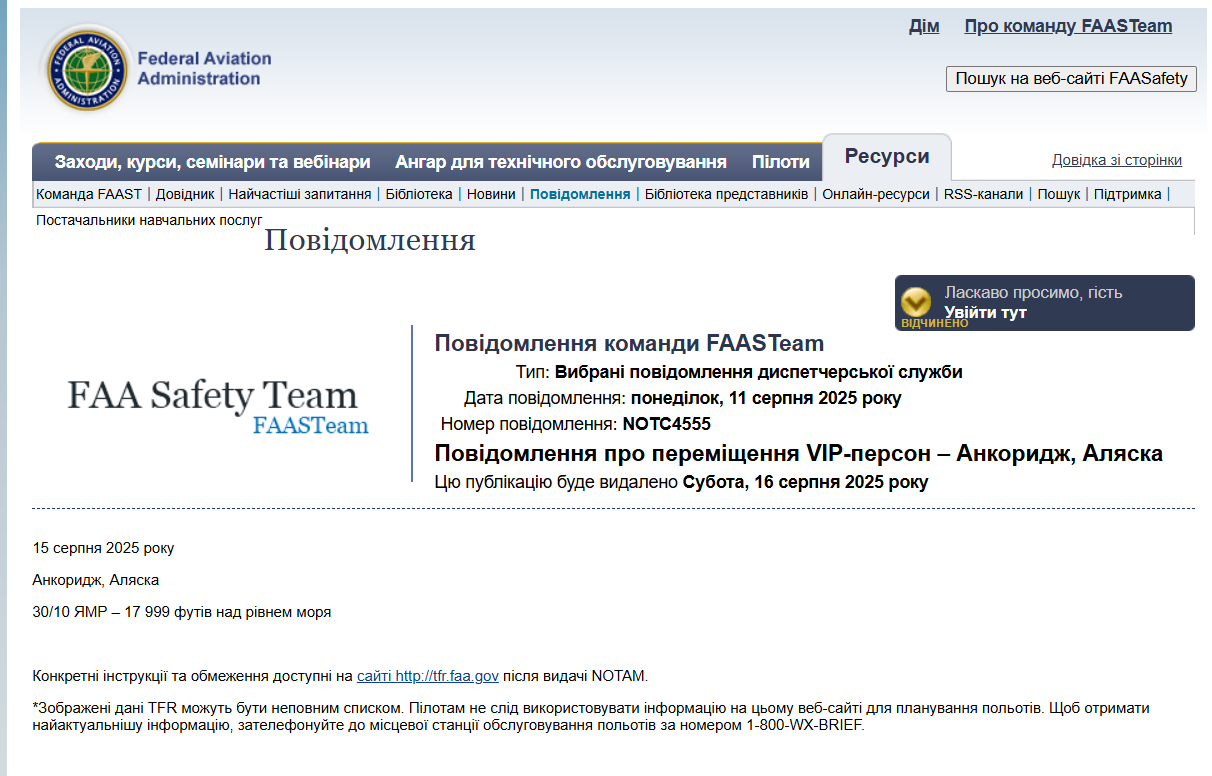This screenshot has width=1212, height=776.
Task: Open Бібліотека представників submenu item
Action: [726, 194]
